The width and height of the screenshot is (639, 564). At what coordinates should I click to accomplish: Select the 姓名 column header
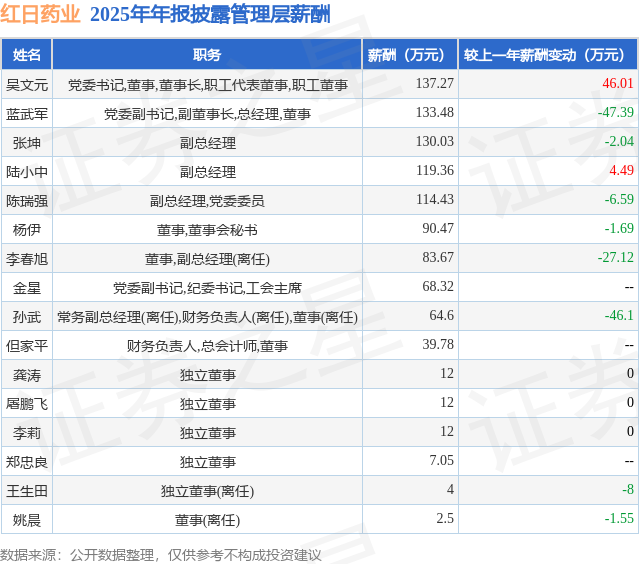(x=27, y=55)
